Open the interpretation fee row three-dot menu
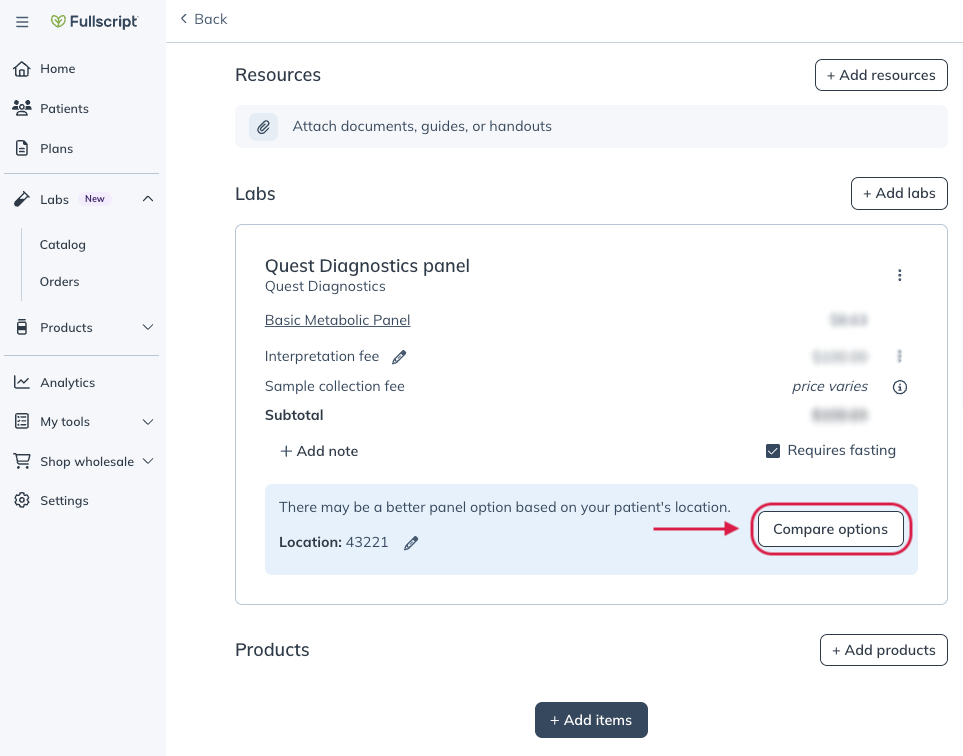Image resolution: width=963 pixels, height=756 pixels. coord(900,356)
